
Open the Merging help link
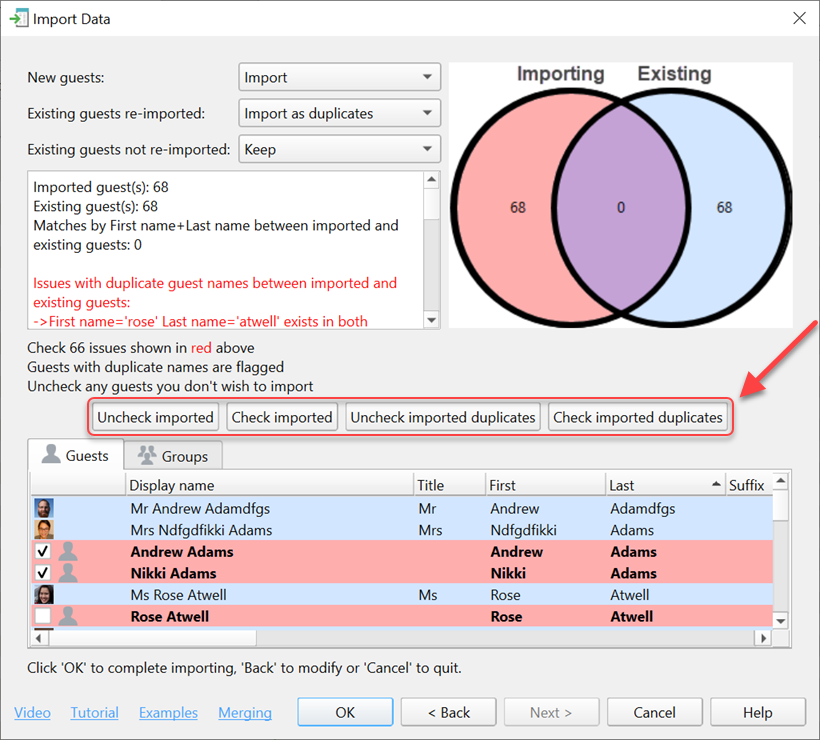[x=245, y=713]
